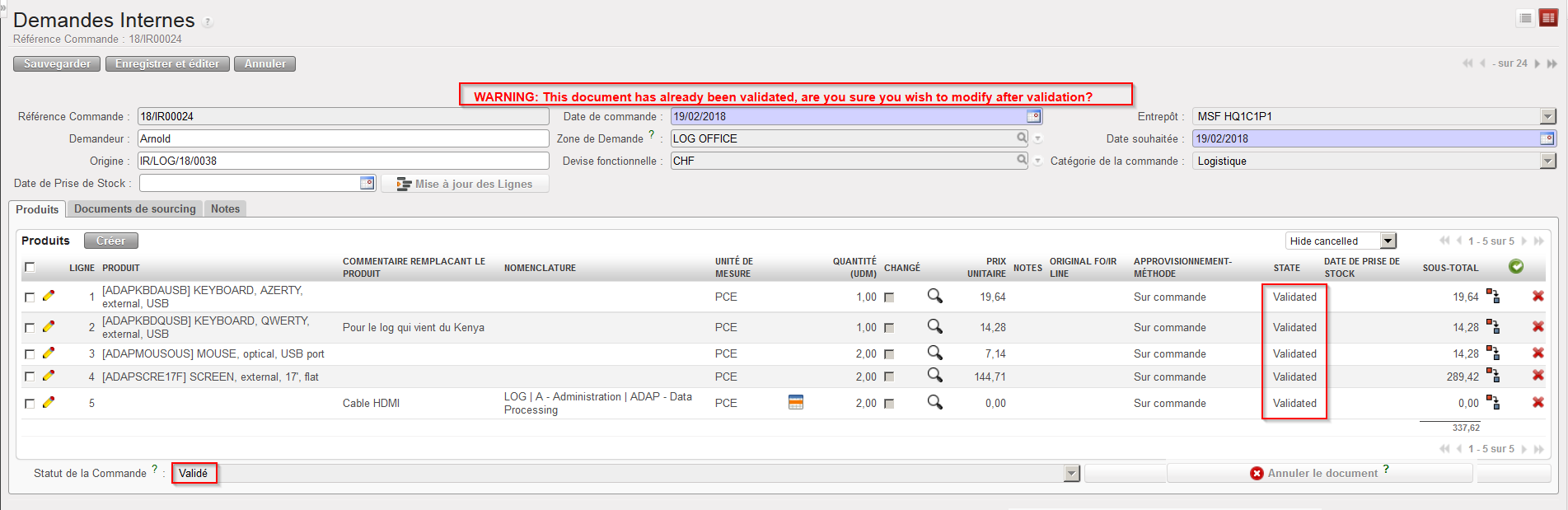Switch to list view icon top right
Viewport: 1568px width, 510px height.
(x=1525, y=18)
